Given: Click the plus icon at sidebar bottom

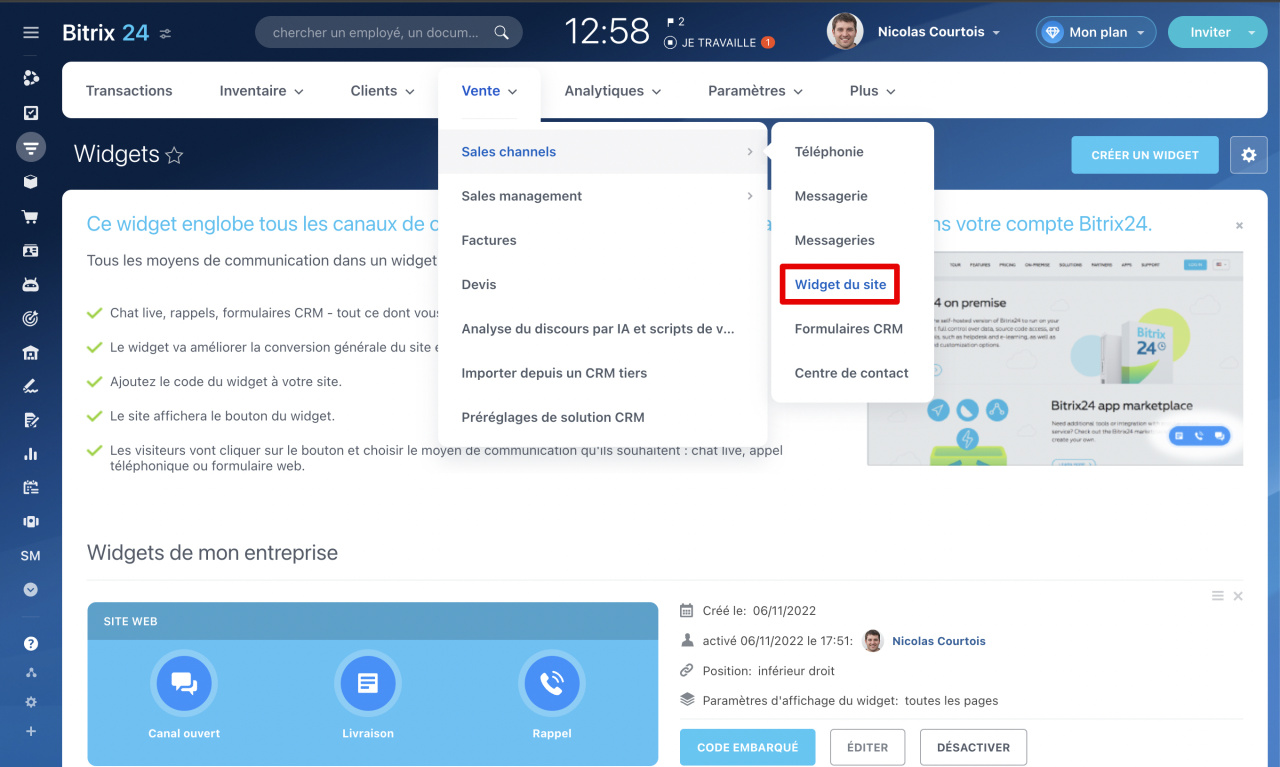Looking at the screenshot, I should tap(31, 731).
